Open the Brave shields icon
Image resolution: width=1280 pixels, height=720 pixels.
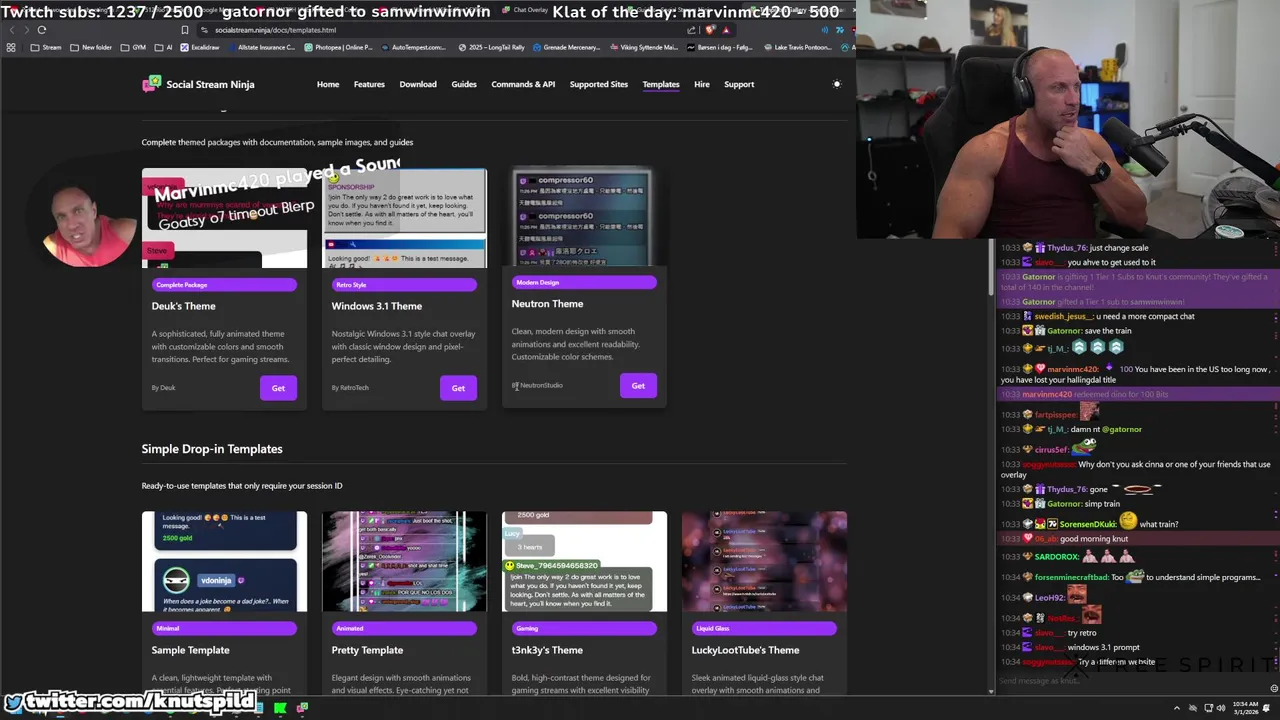[710, 30]
